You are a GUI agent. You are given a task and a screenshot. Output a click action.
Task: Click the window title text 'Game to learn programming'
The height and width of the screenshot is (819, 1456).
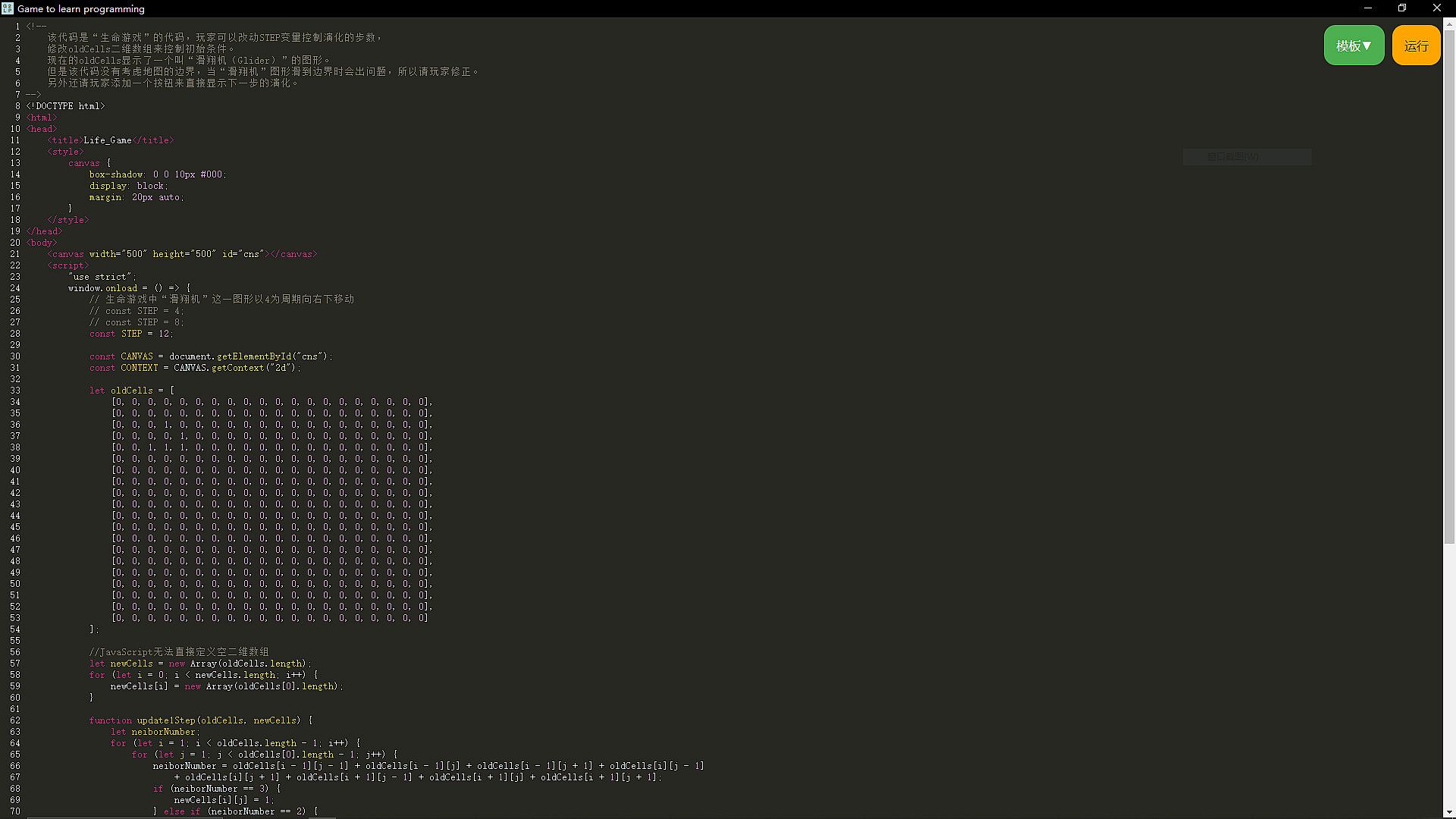click(x=81, y=8)
